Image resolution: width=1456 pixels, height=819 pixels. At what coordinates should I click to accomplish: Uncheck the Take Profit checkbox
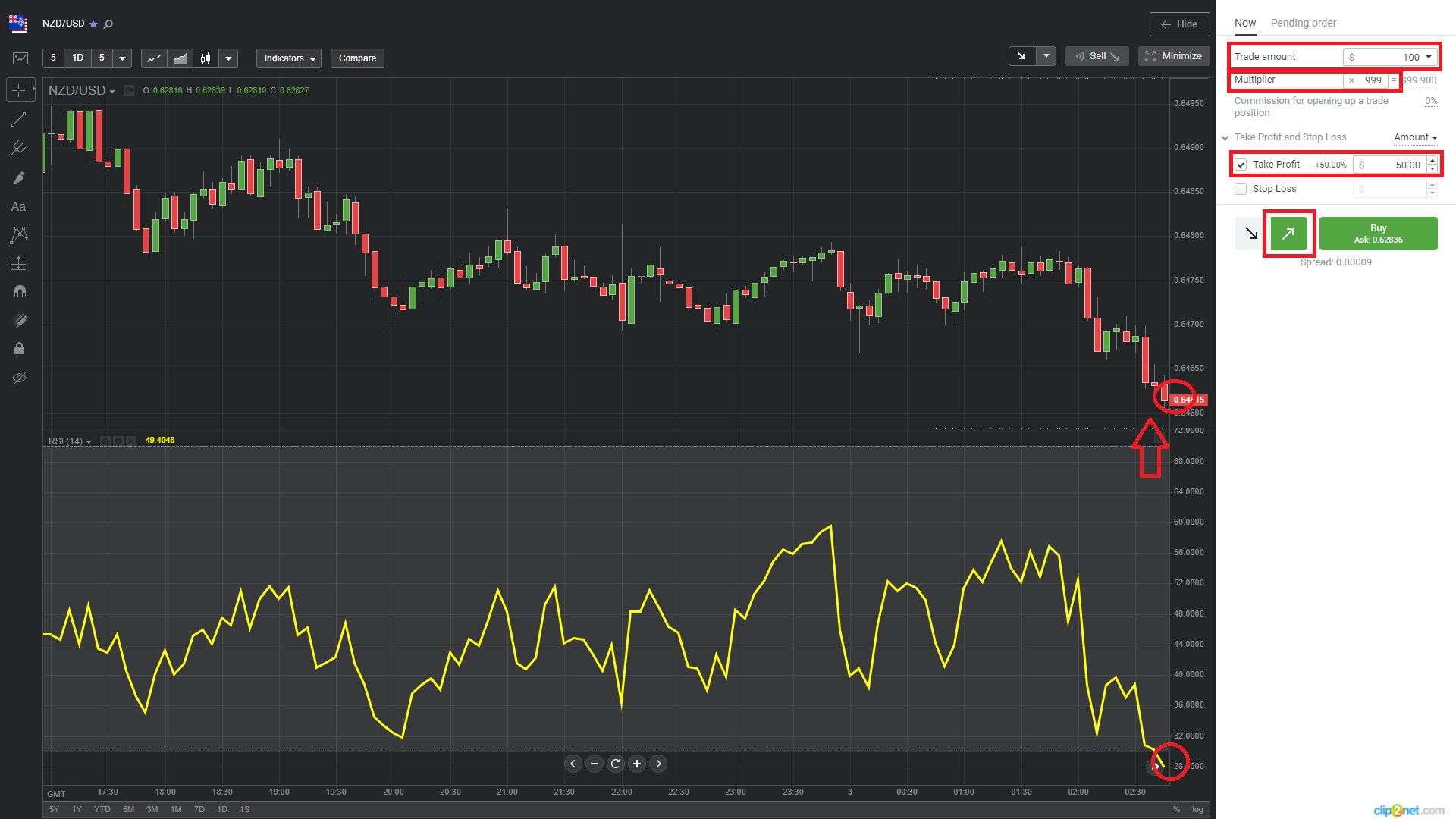(x=1241, y=165)
